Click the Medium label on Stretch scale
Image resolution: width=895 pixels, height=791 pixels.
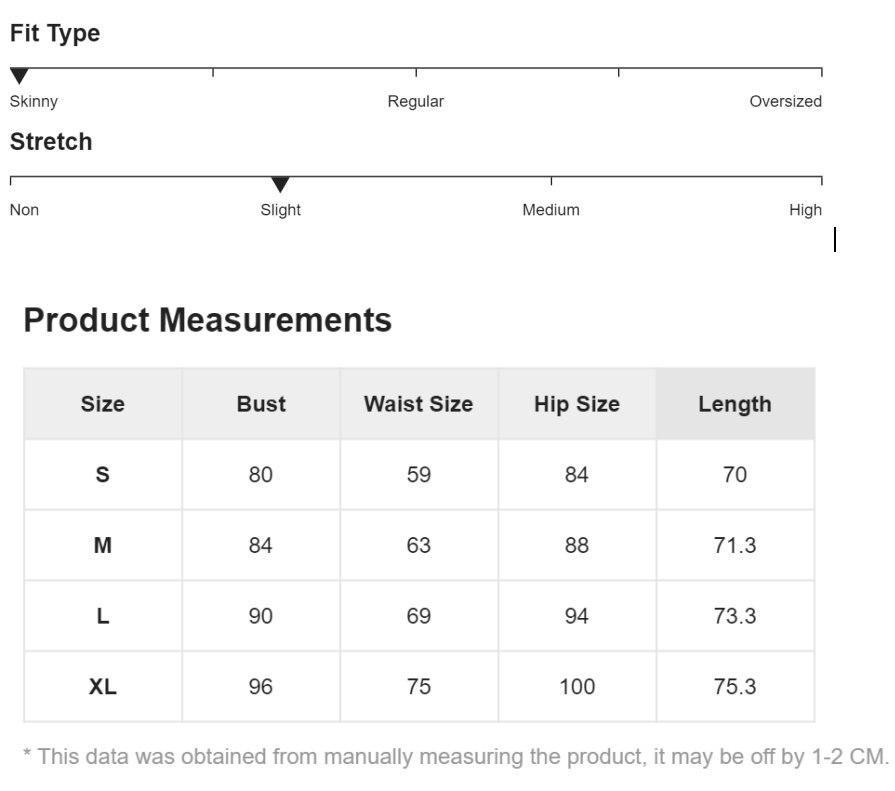coord(551,210)
